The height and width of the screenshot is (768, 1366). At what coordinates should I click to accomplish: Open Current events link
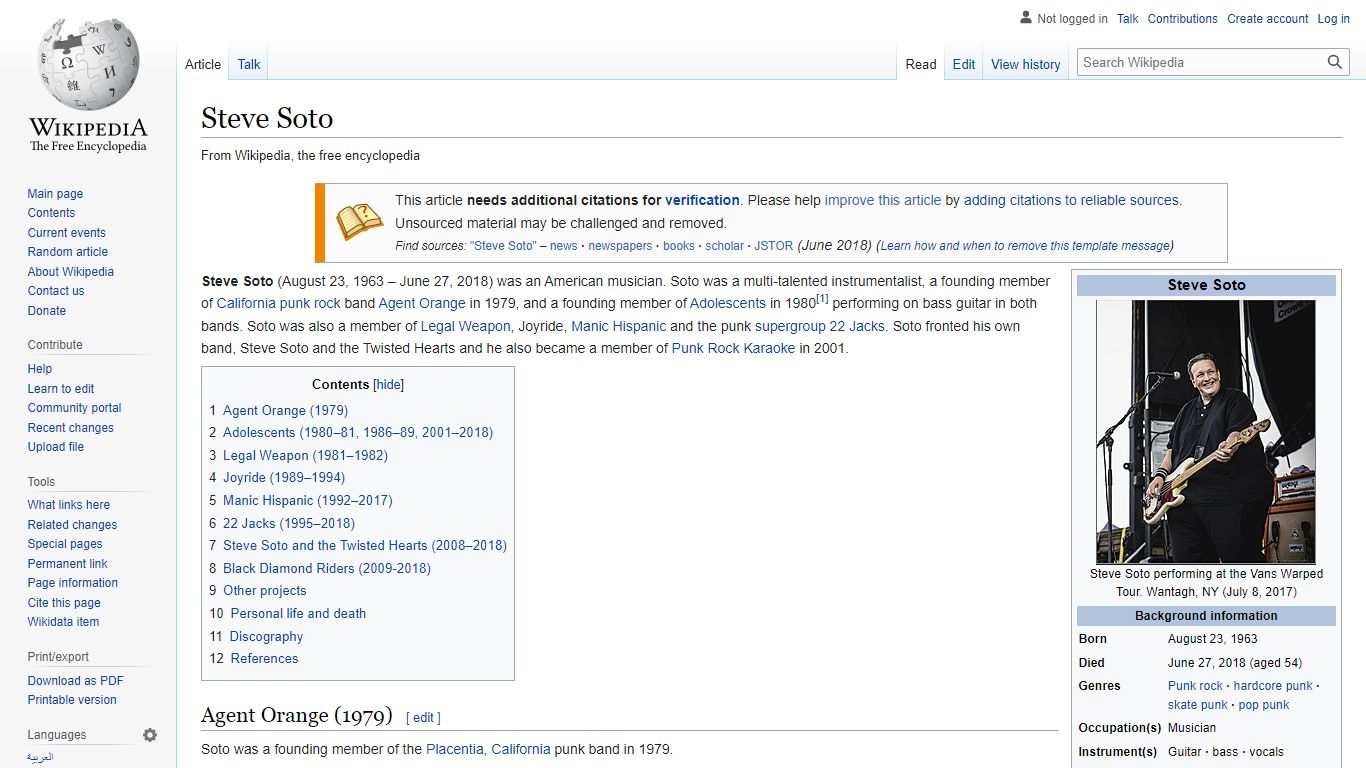tap(66, 233)
